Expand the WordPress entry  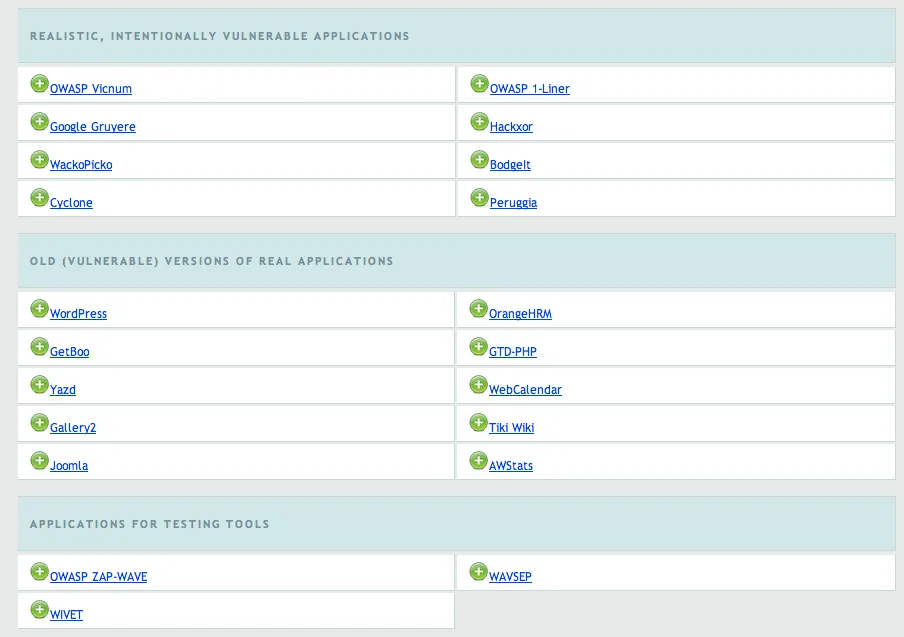pyautogui.click(x=40, y=308)
